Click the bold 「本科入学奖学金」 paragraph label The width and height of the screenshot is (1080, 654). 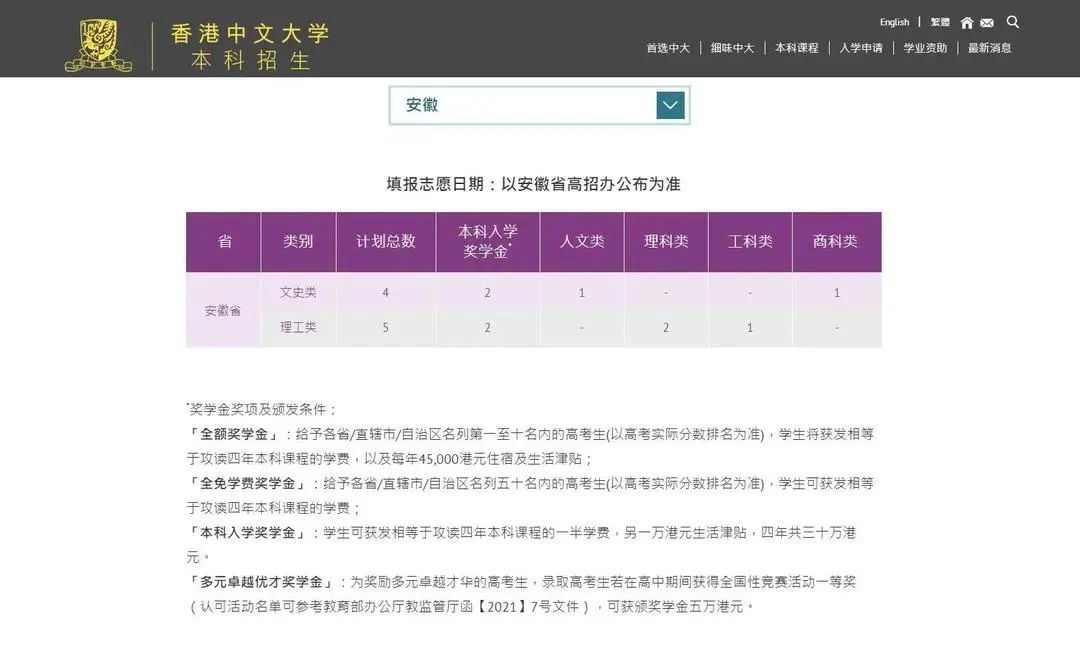247,533
